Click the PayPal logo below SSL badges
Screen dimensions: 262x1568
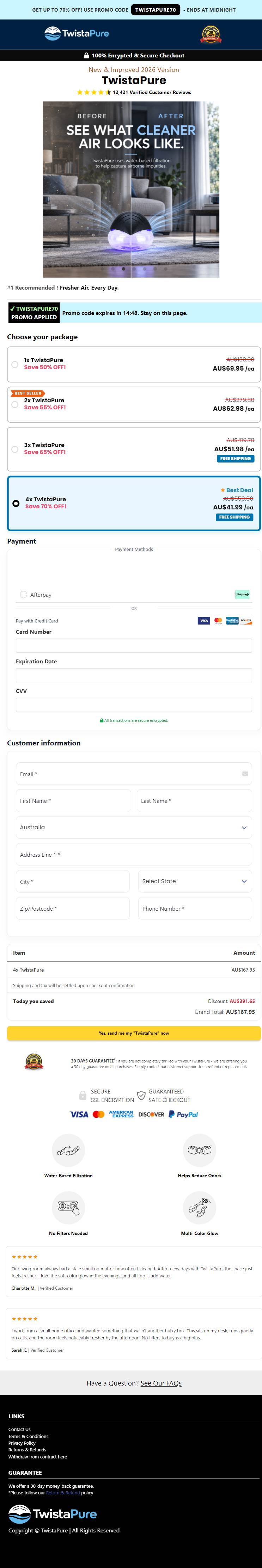point(183,1115)
